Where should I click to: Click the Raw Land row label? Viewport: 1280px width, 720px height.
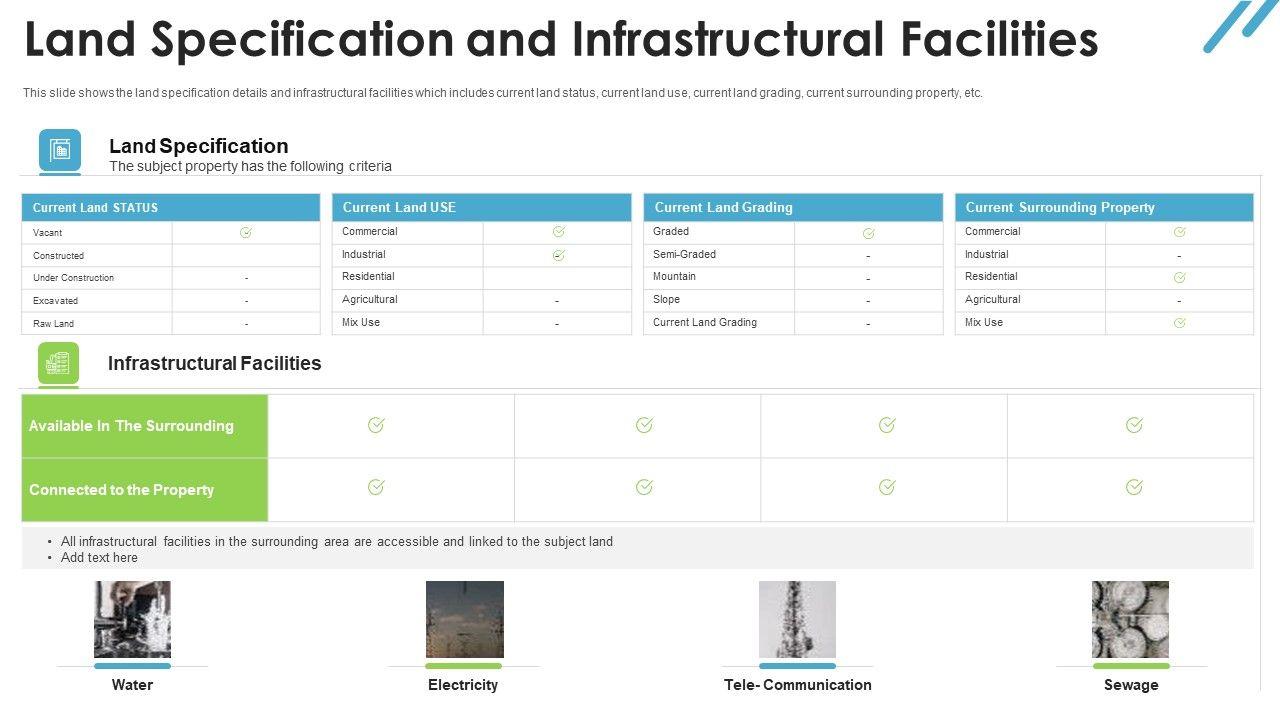point(53,324)
